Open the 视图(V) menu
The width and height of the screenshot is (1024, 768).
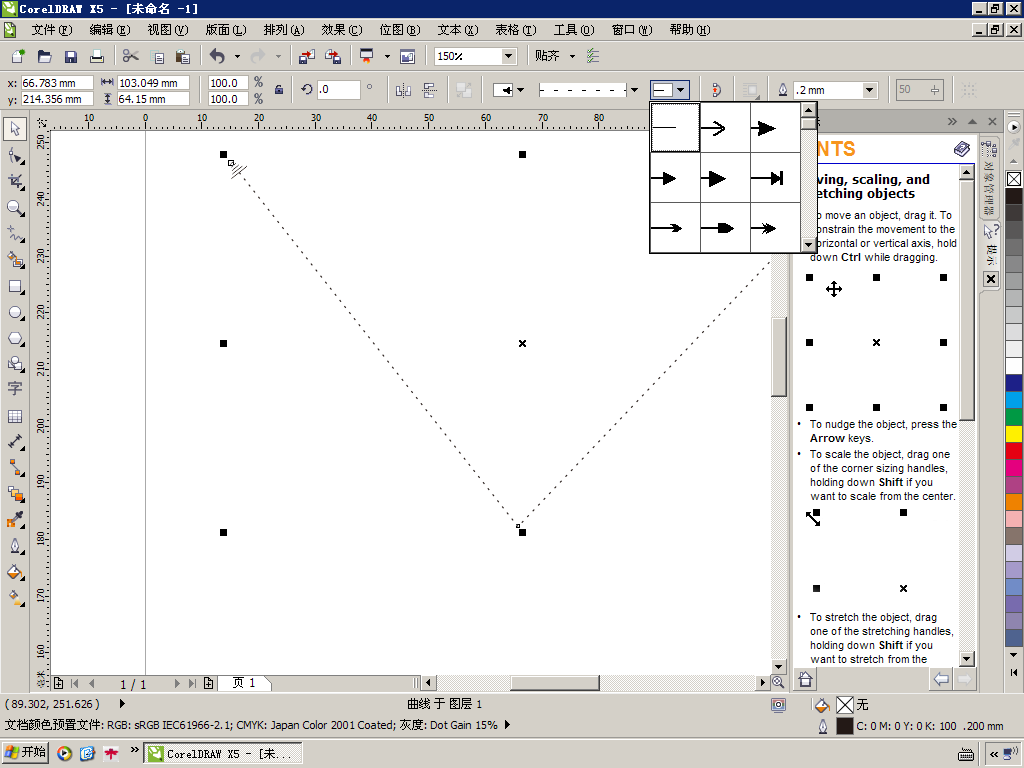click(168, 30)
